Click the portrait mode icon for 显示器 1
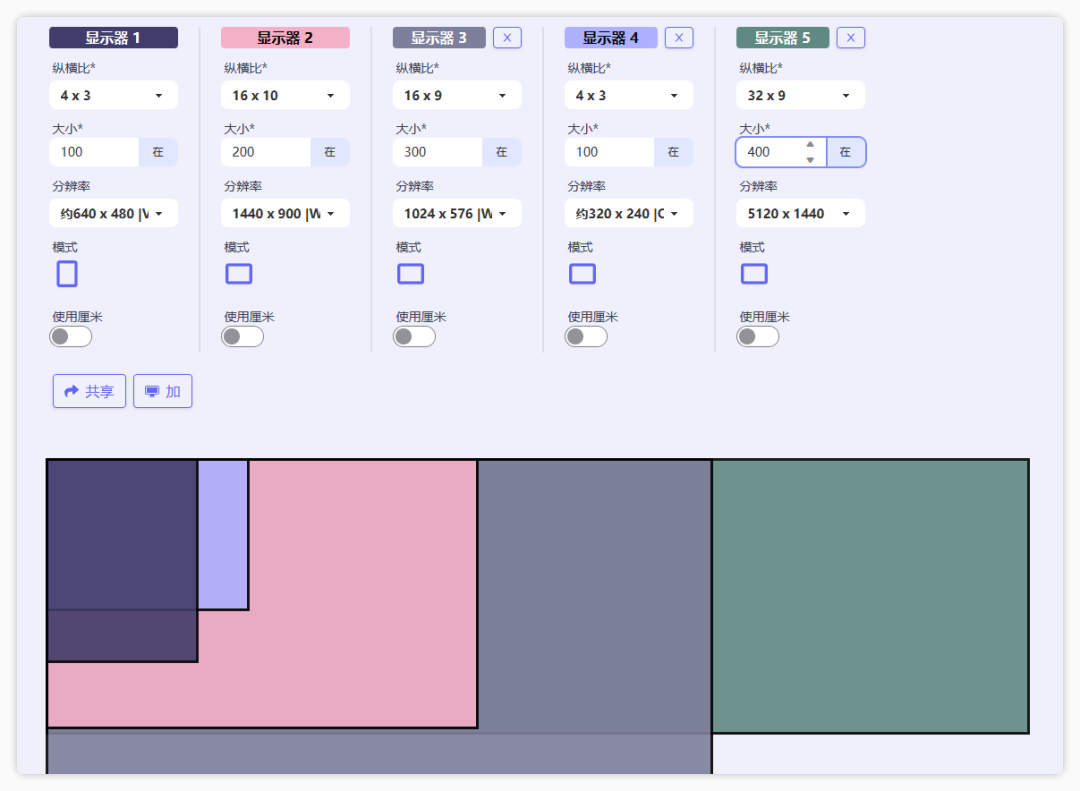 [67, 274]
